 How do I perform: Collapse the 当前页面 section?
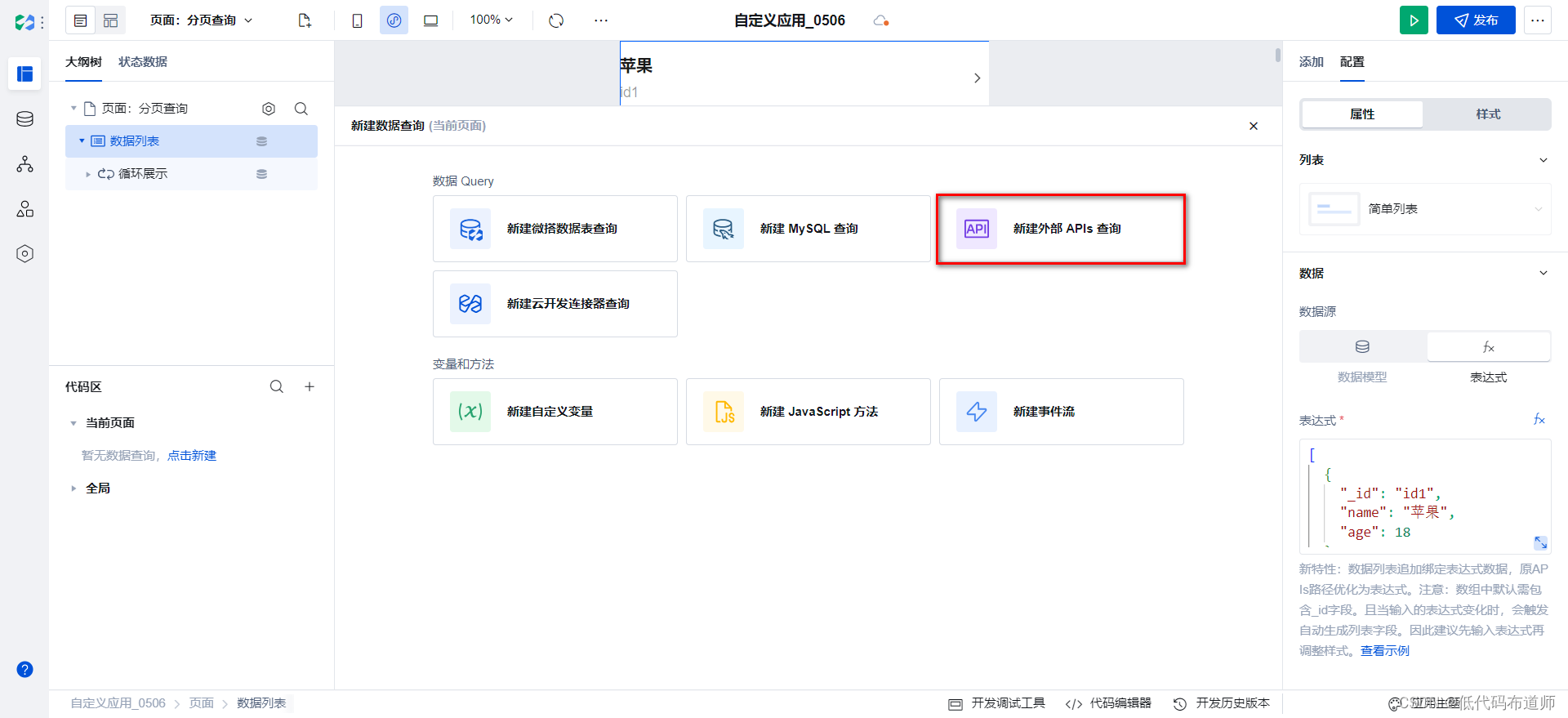73,423
